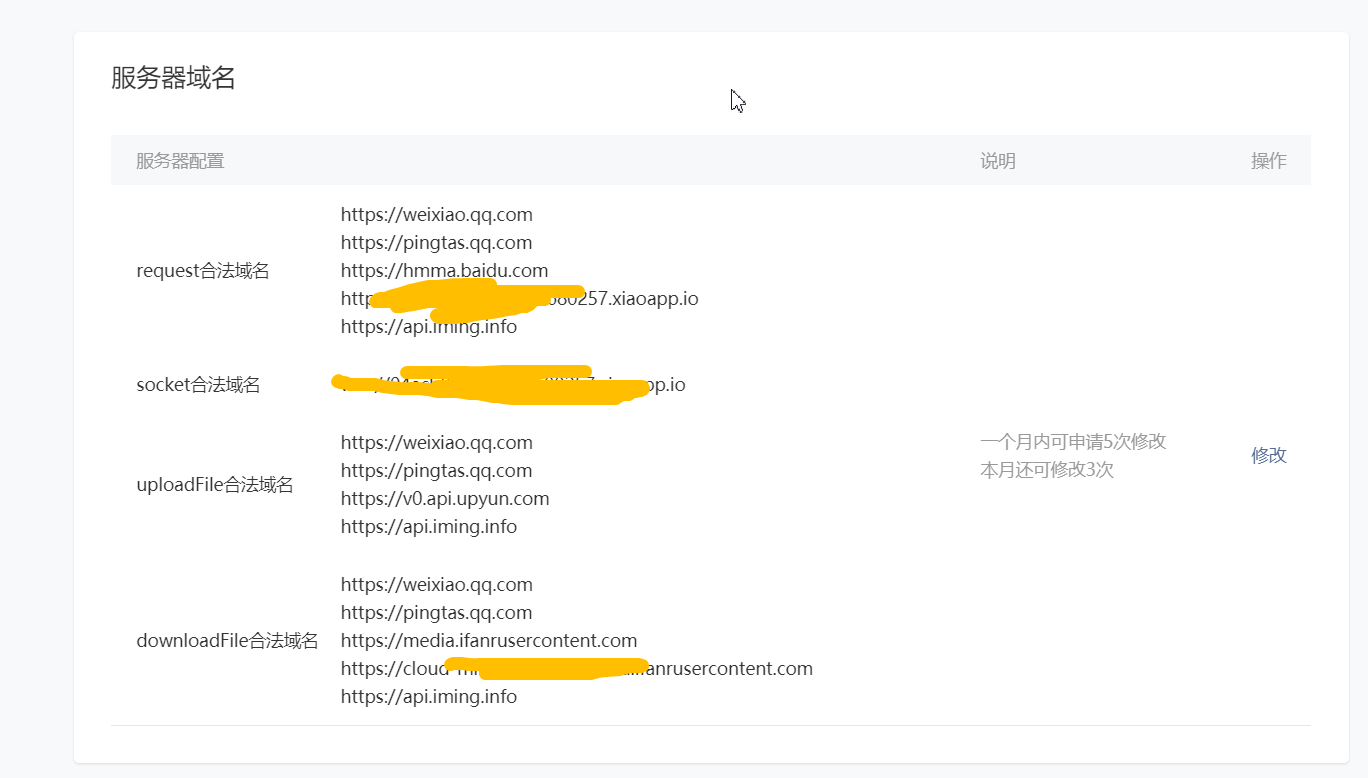Click the 修改 link in the 操作 column
This screenshot has width=1368, height=778.
[1268, 455]
